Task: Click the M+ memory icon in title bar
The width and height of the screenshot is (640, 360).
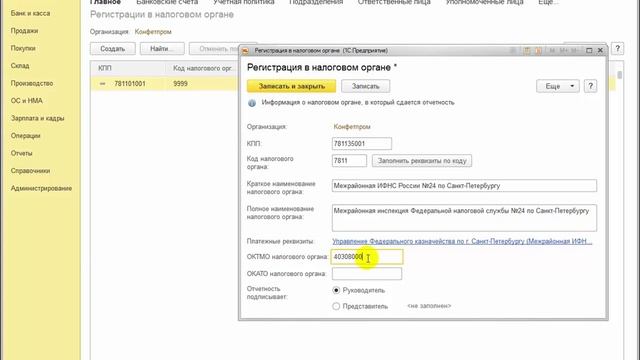Action: [564, 51]
